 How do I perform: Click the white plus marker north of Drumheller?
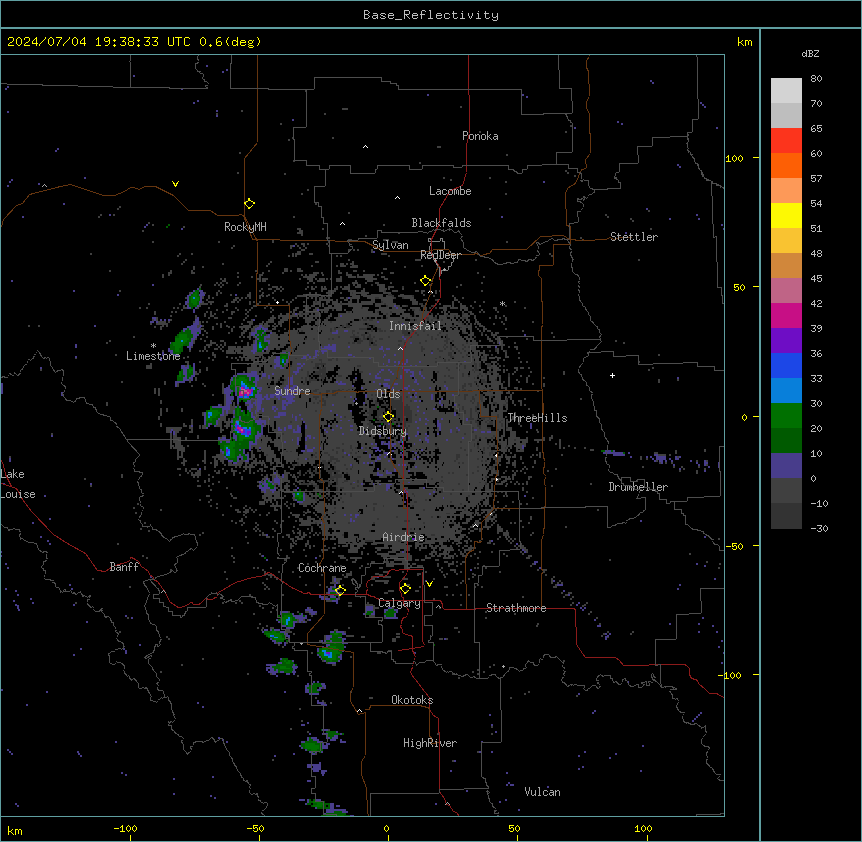point(612,375)
